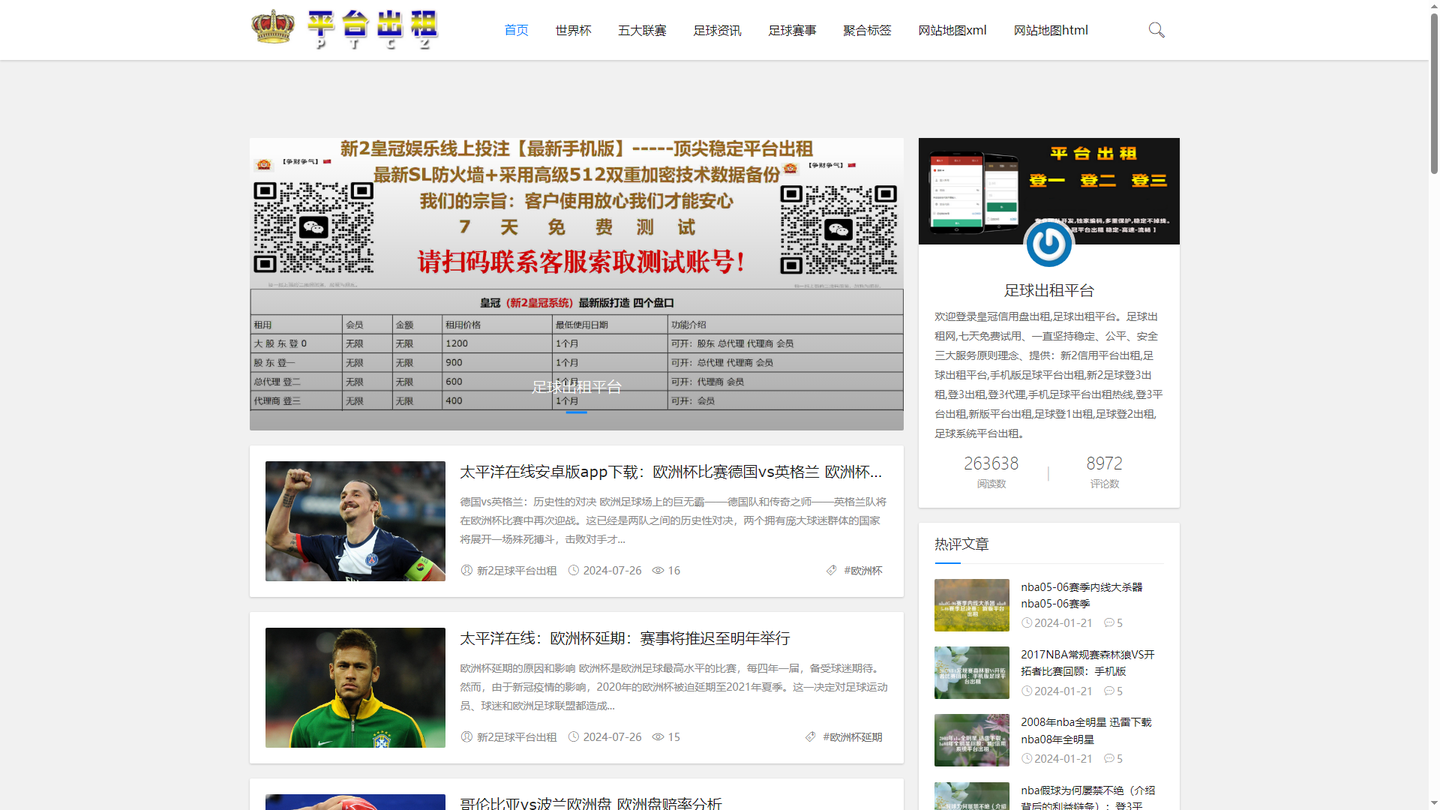Image resolution: width=1440 pixels, height=810 pixels.
Task: Click clock icon on 2024-07-26 article with 15 views
Action: (574, 737)
